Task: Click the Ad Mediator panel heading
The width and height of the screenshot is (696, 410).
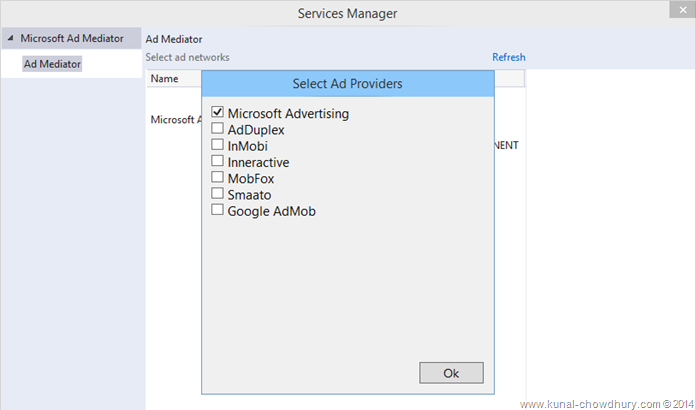Action: tap(174, 39)
